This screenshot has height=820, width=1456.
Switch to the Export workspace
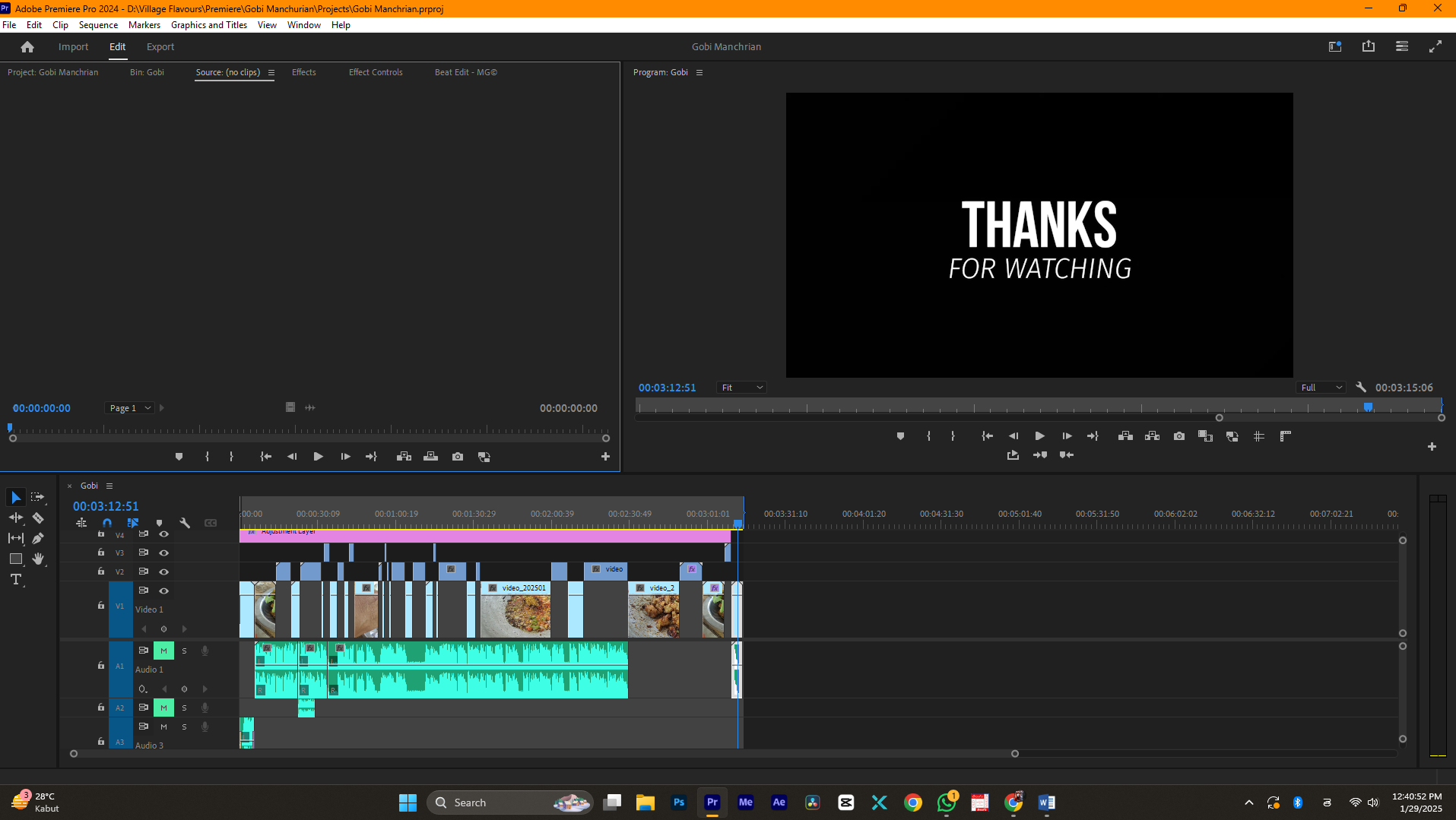160,47
